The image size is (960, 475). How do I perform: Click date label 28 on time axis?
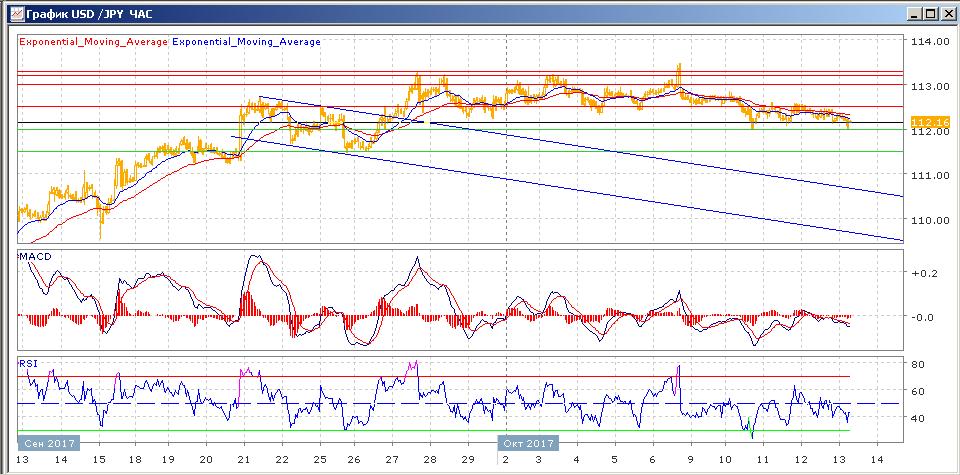(430, 460)
